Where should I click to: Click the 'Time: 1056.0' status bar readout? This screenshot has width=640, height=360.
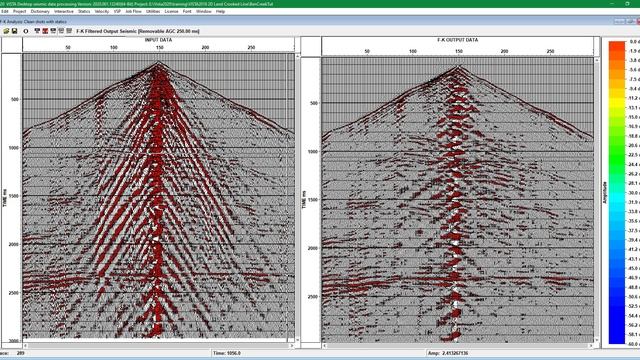227,353
